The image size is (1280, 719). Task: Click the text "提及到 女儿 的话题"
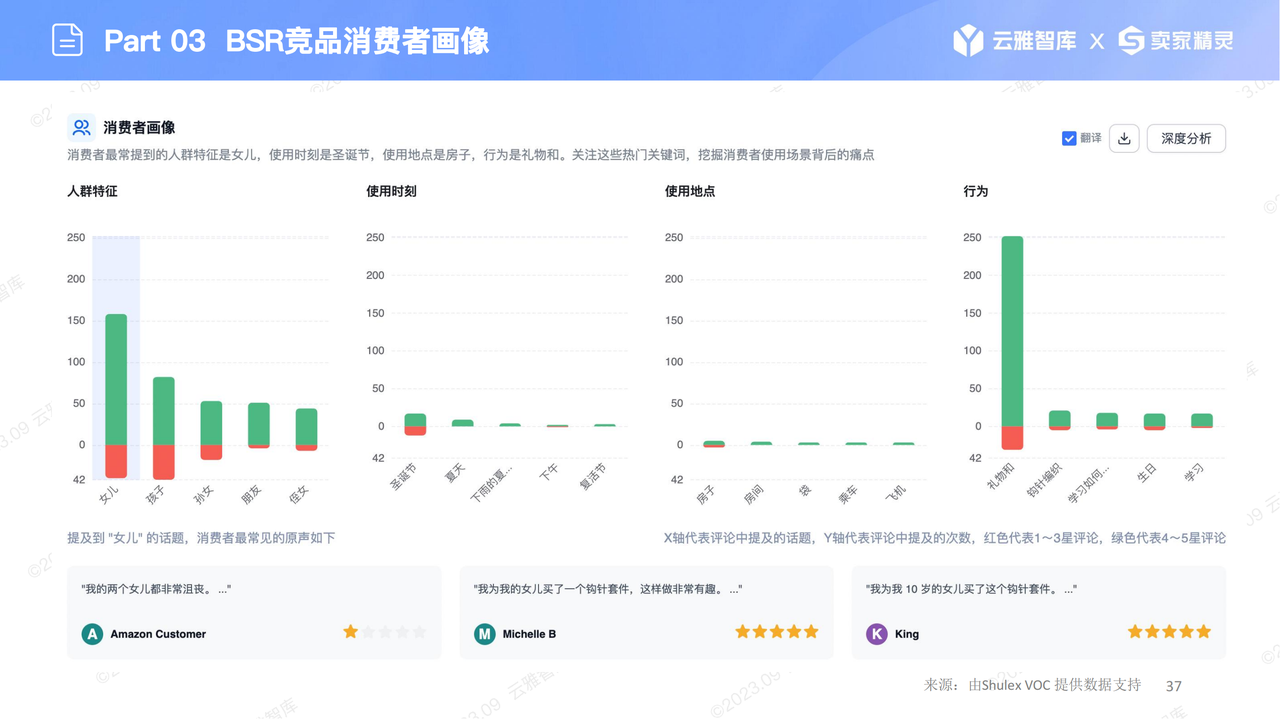click(201, 538)
